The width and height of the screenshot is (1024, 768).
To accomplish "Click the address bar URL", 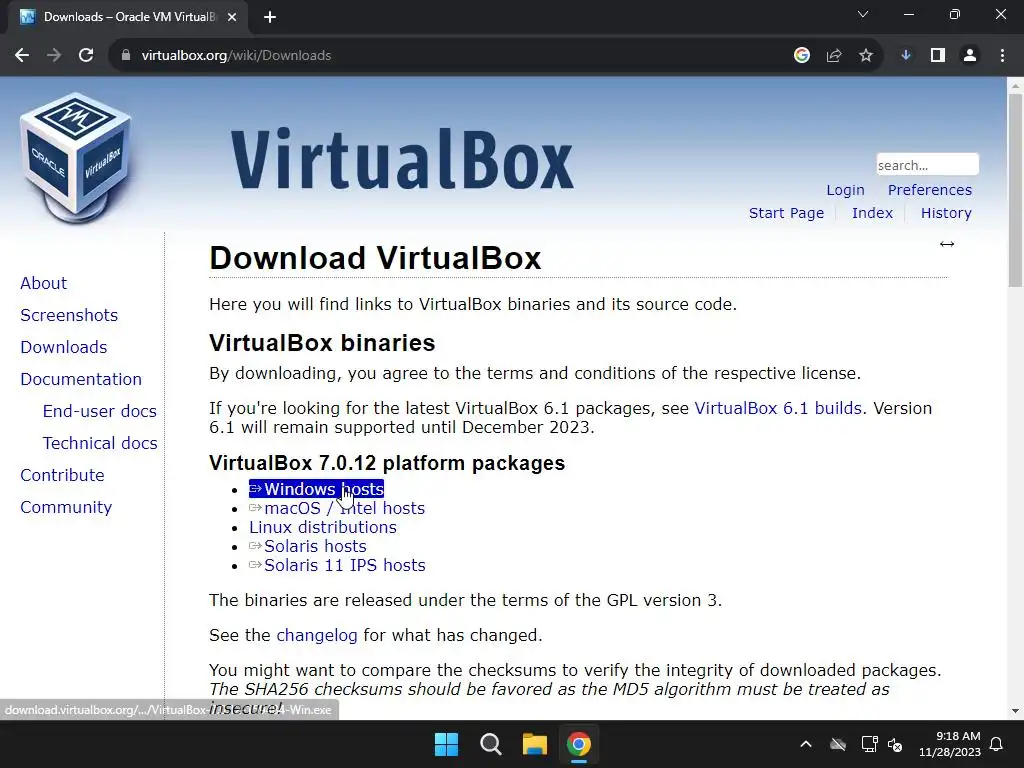I will click(236, 56).
